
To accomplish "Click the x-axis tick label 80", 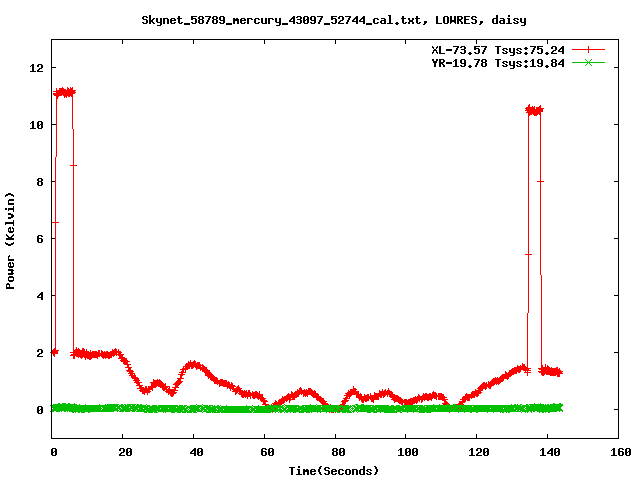I will (338, 452).
